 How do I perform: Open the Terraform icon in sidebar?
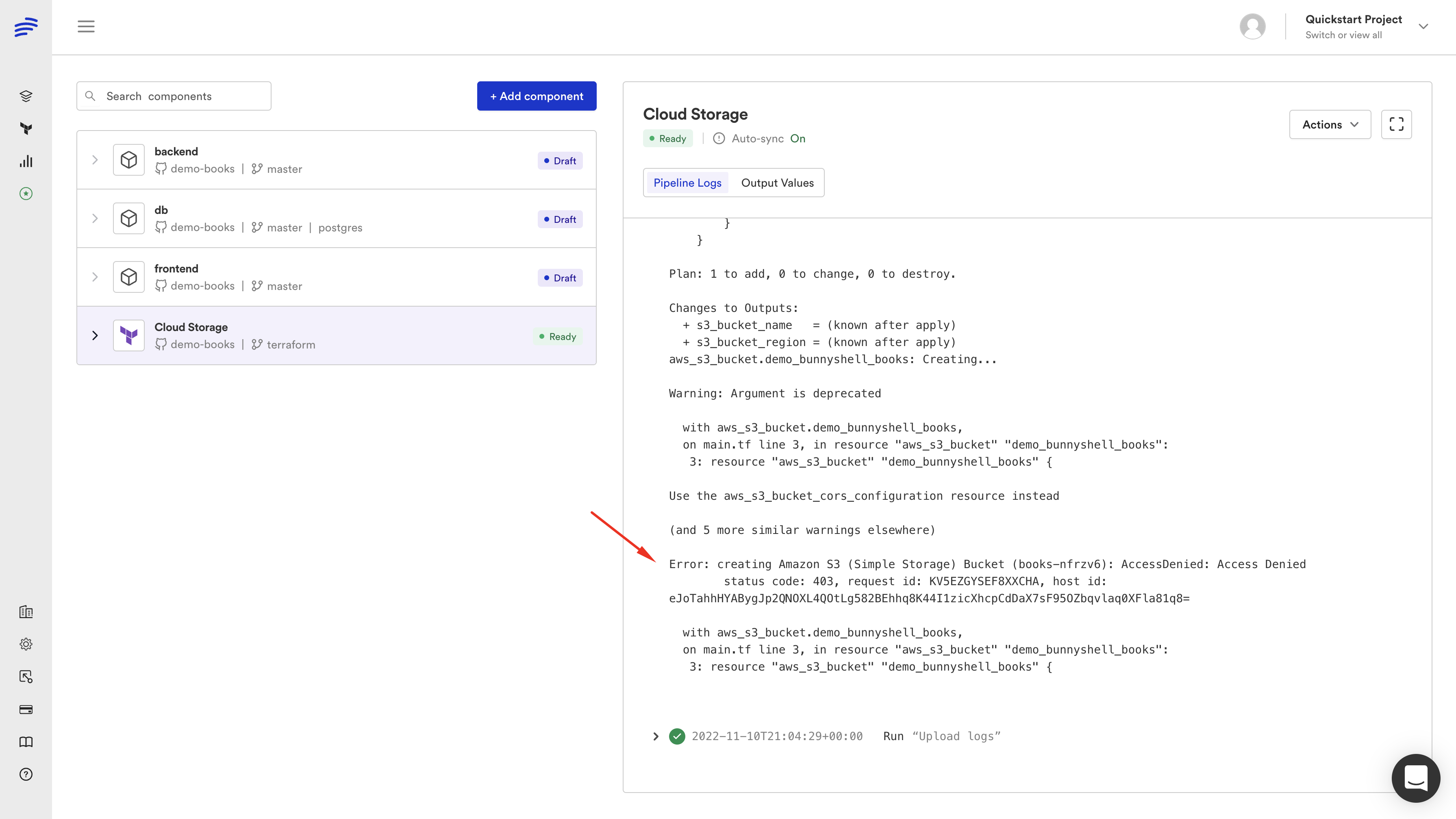pyautogui.click(x=26, y=129)
